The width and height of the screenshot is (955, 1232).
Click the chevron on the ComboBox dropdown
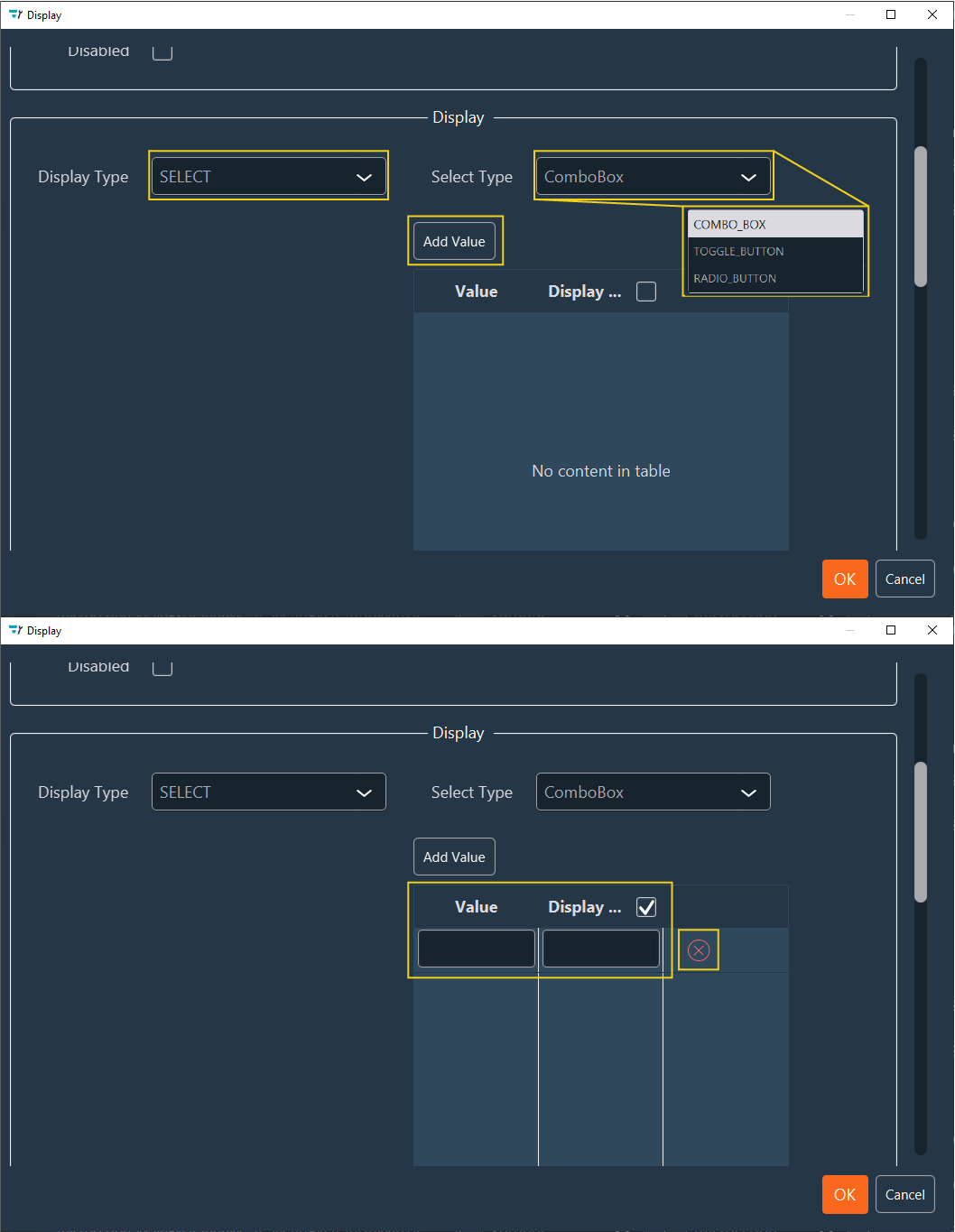[748, 177]
